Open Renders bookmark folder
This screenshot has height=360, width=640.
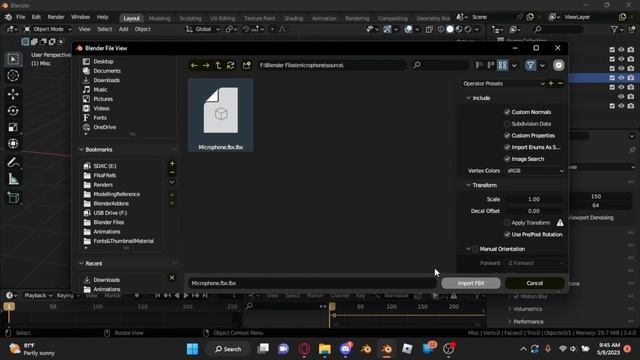point(103,185)
